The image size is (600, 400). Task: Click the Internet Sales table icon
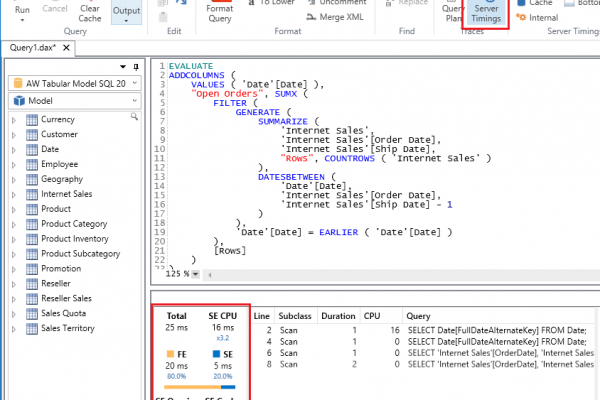click(x=32, y=194)
